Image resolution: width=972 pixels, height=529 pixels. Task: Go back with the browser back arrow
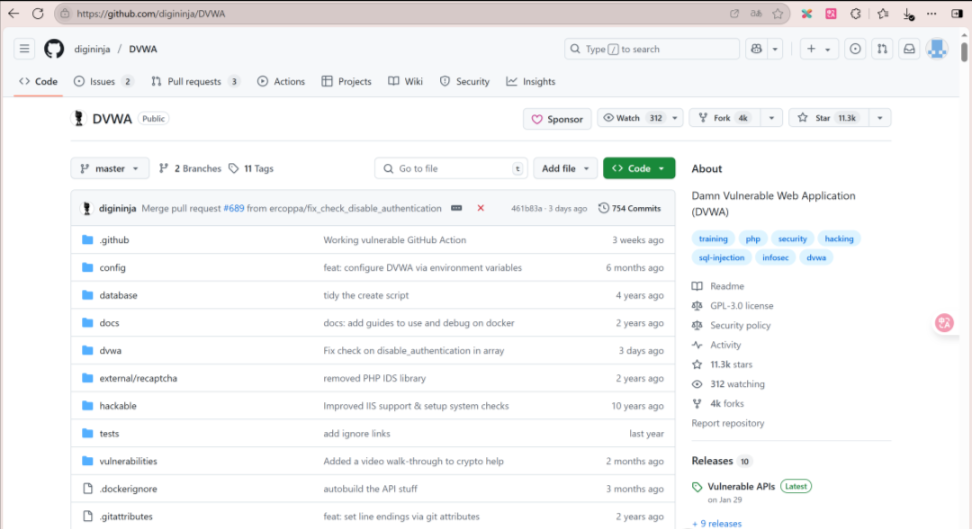pos(13,14)
